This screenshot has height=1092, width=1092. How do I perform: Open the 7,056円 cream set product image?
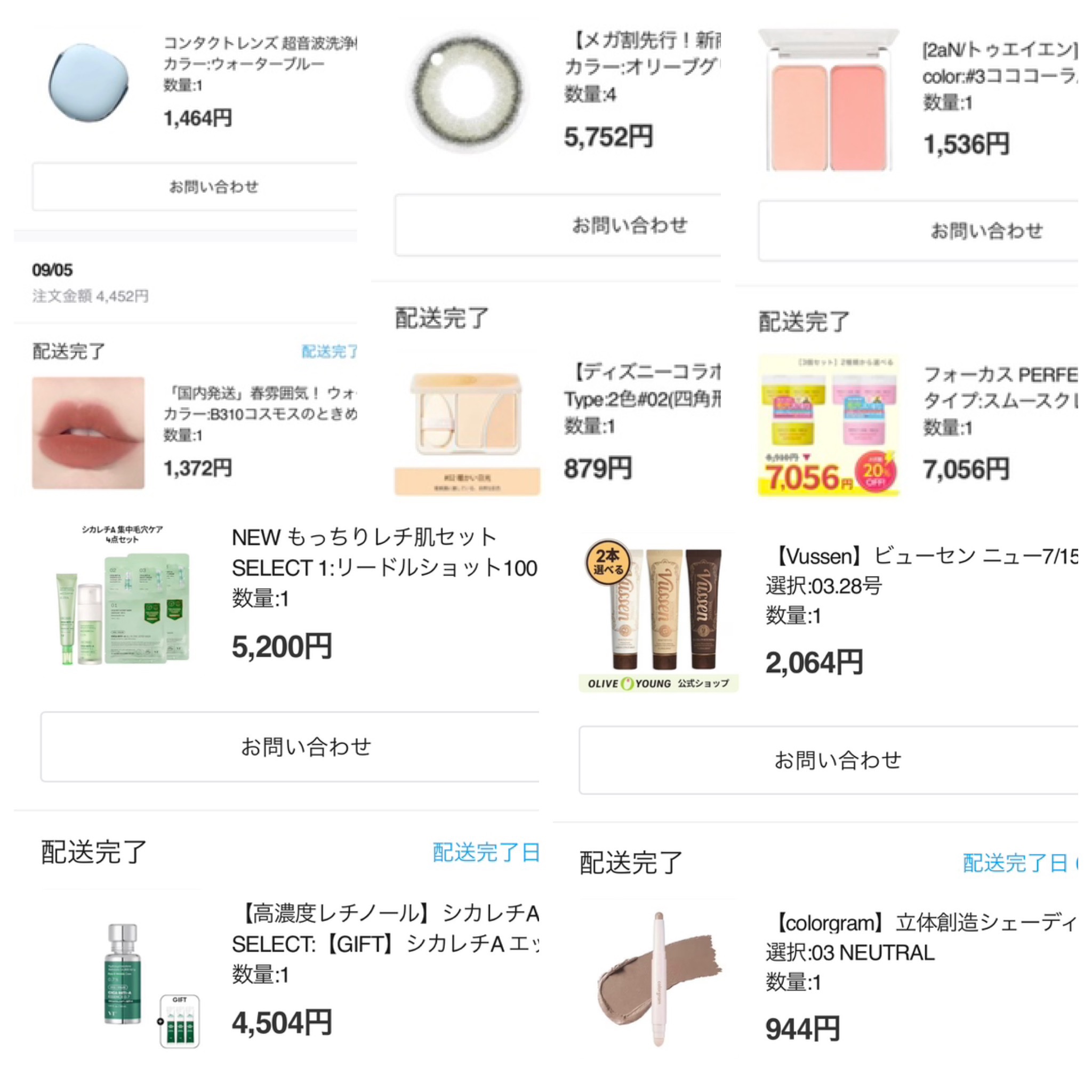(x=829, y=425)
